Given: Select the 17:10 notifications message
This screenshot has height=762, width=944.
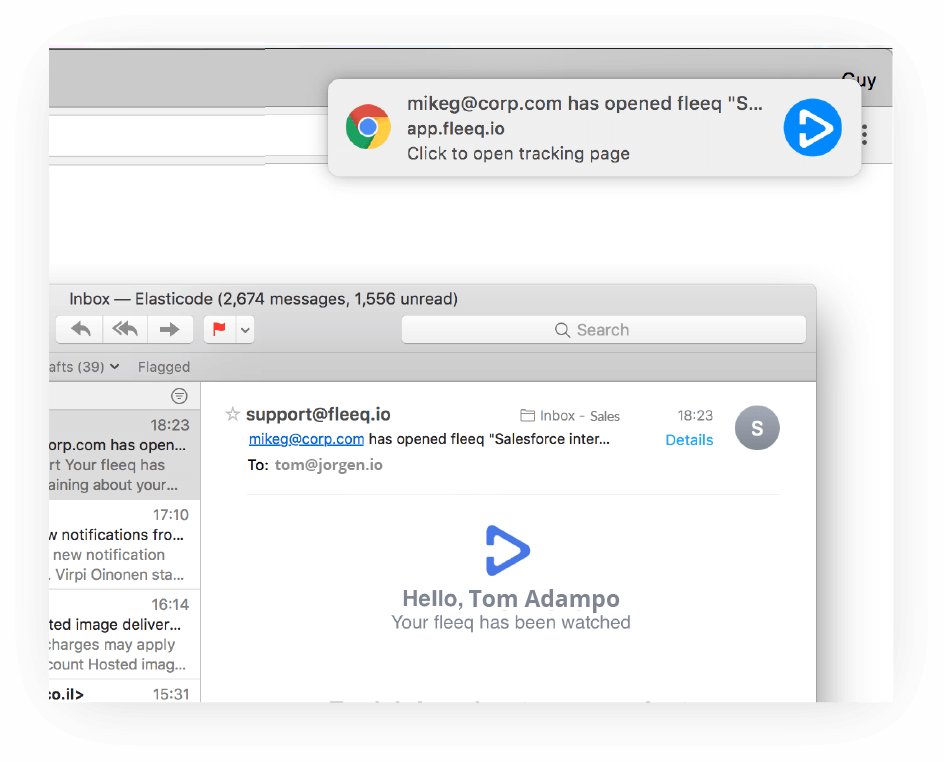Looking at the screenshot, I should (125, 545).
